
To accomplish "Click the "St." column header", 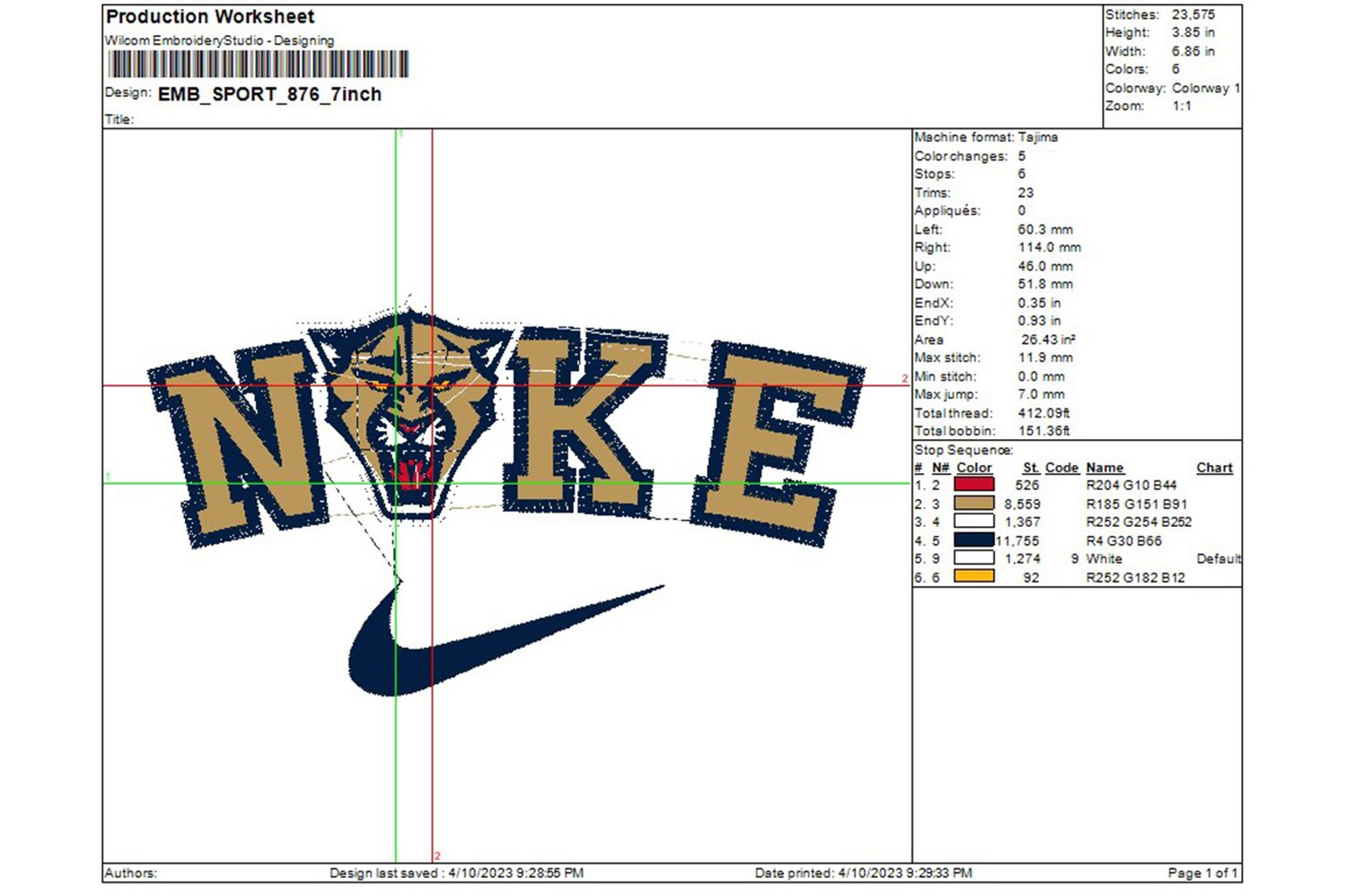I will coord(1031,468).
